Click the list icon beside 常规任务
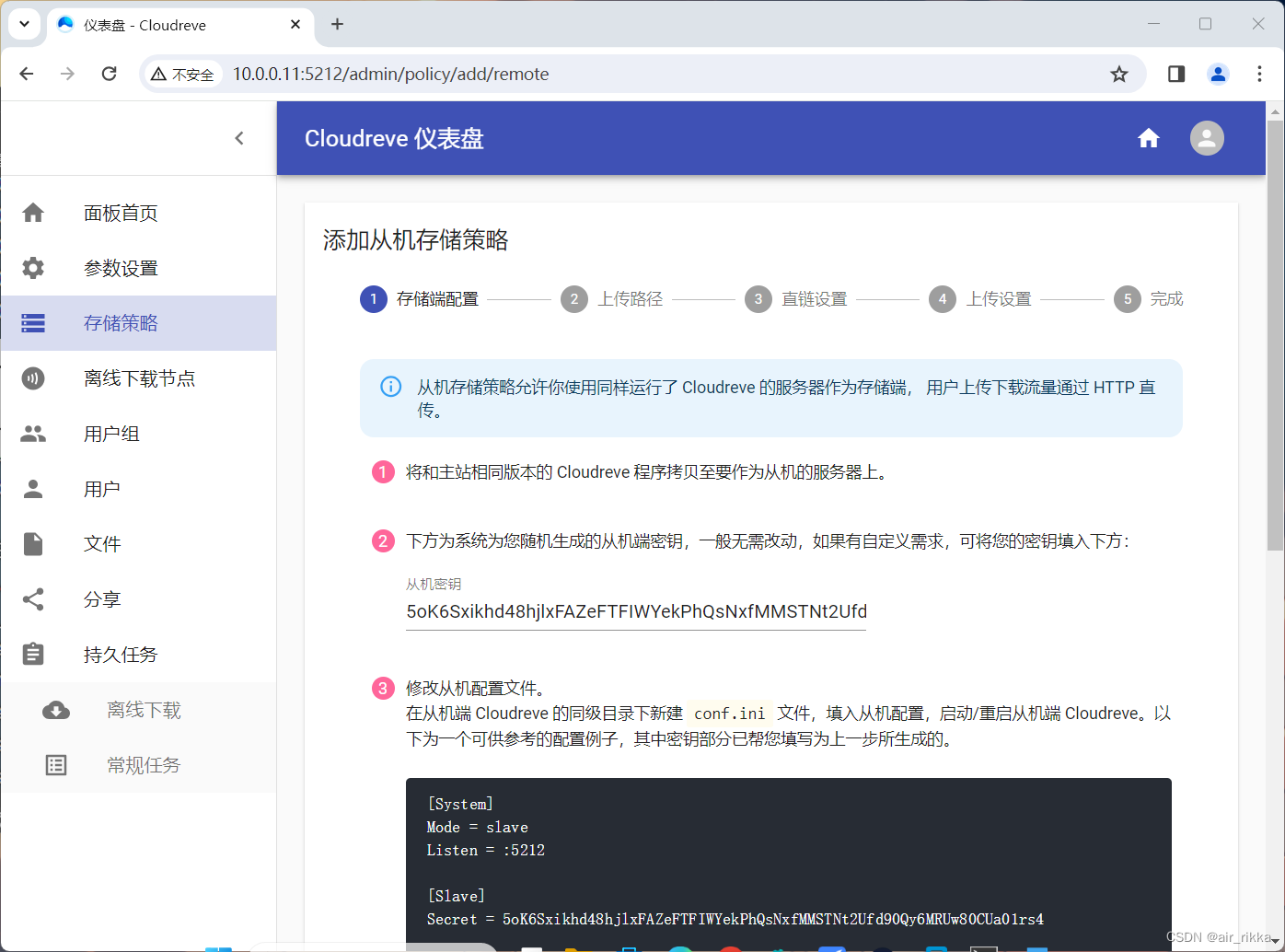The width and height of the screenshot is (1285, 952). [56, 765]
